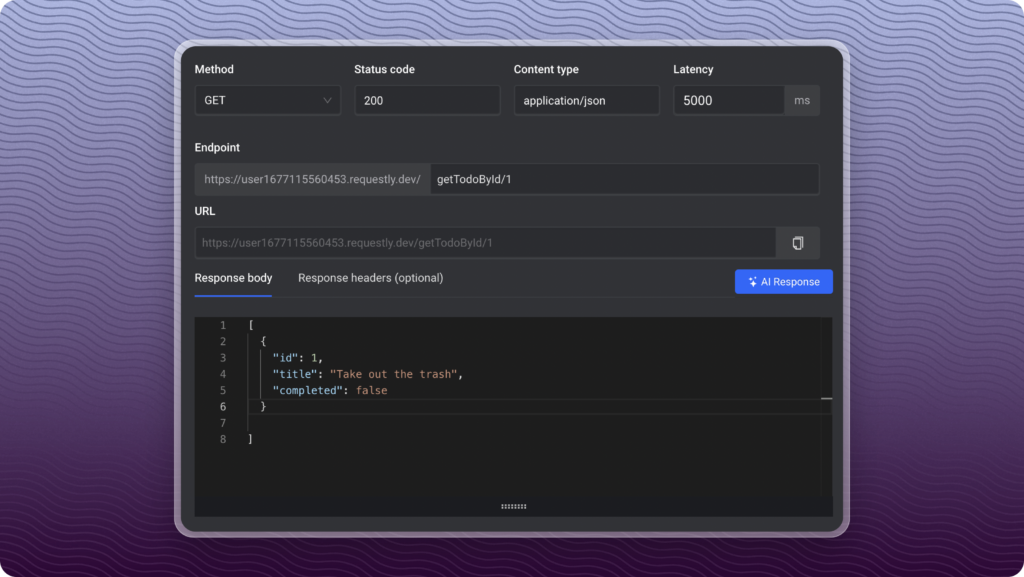Click the "Take out the trash" string

pyautogui.click(x=393, y=374)
